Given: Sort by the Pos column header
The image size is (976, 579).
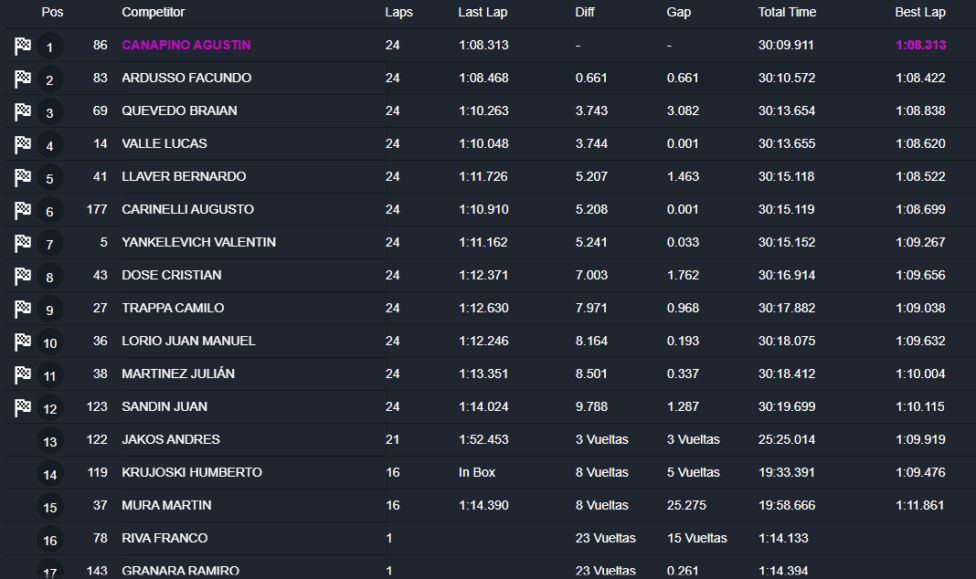Looking at the screenshot, I should click(x=52, y=12).
